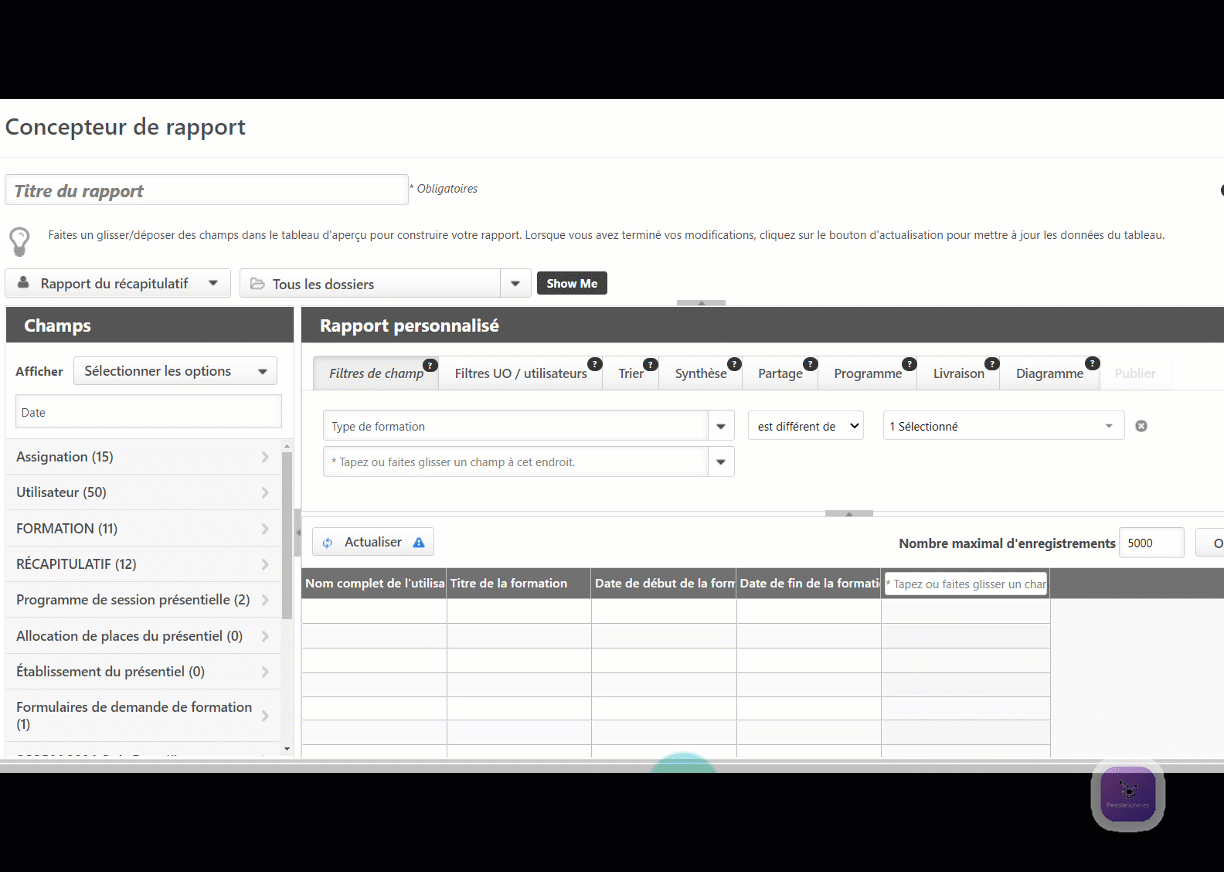Click the help badge on Filtres UO / utilisateurs tab
Image resolution: width=1224 pixels, height=872 pixels.
[594, 365]
